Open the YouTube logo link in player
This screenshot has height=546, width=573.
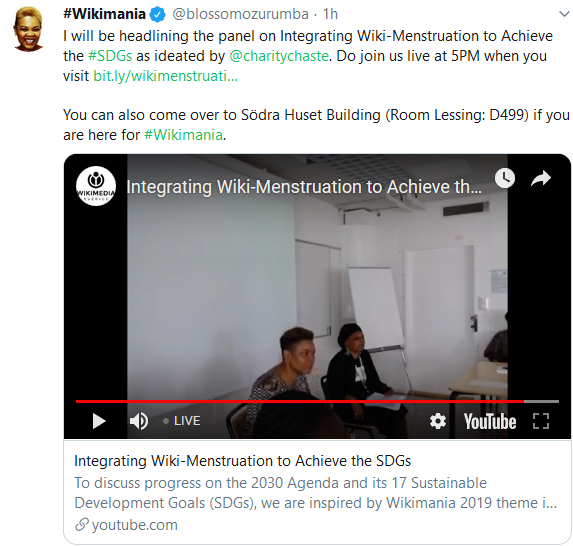point(490,421)
